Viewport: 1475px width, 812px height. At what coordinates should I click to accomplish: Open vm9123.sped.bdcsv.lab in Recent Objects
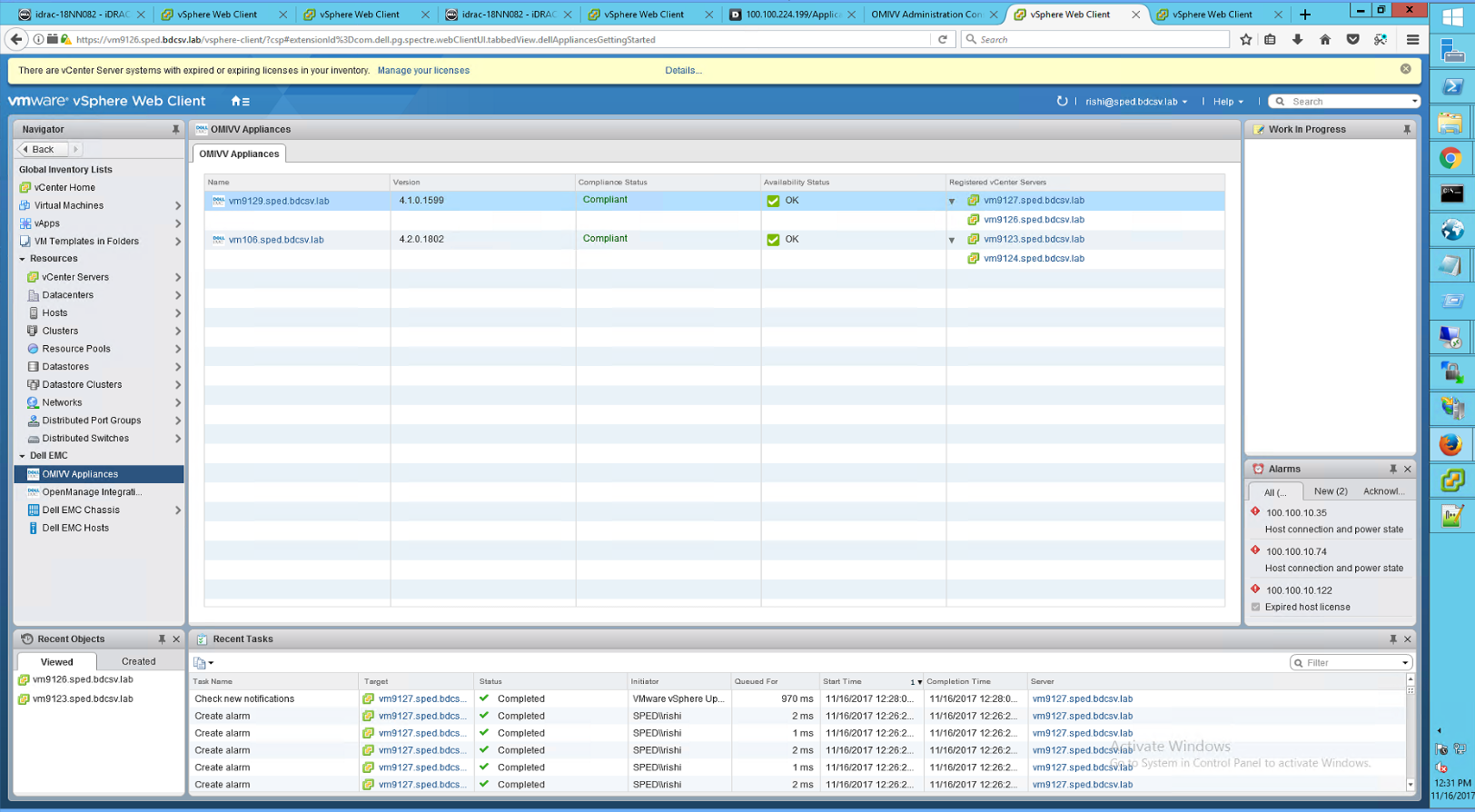[83, 699]
